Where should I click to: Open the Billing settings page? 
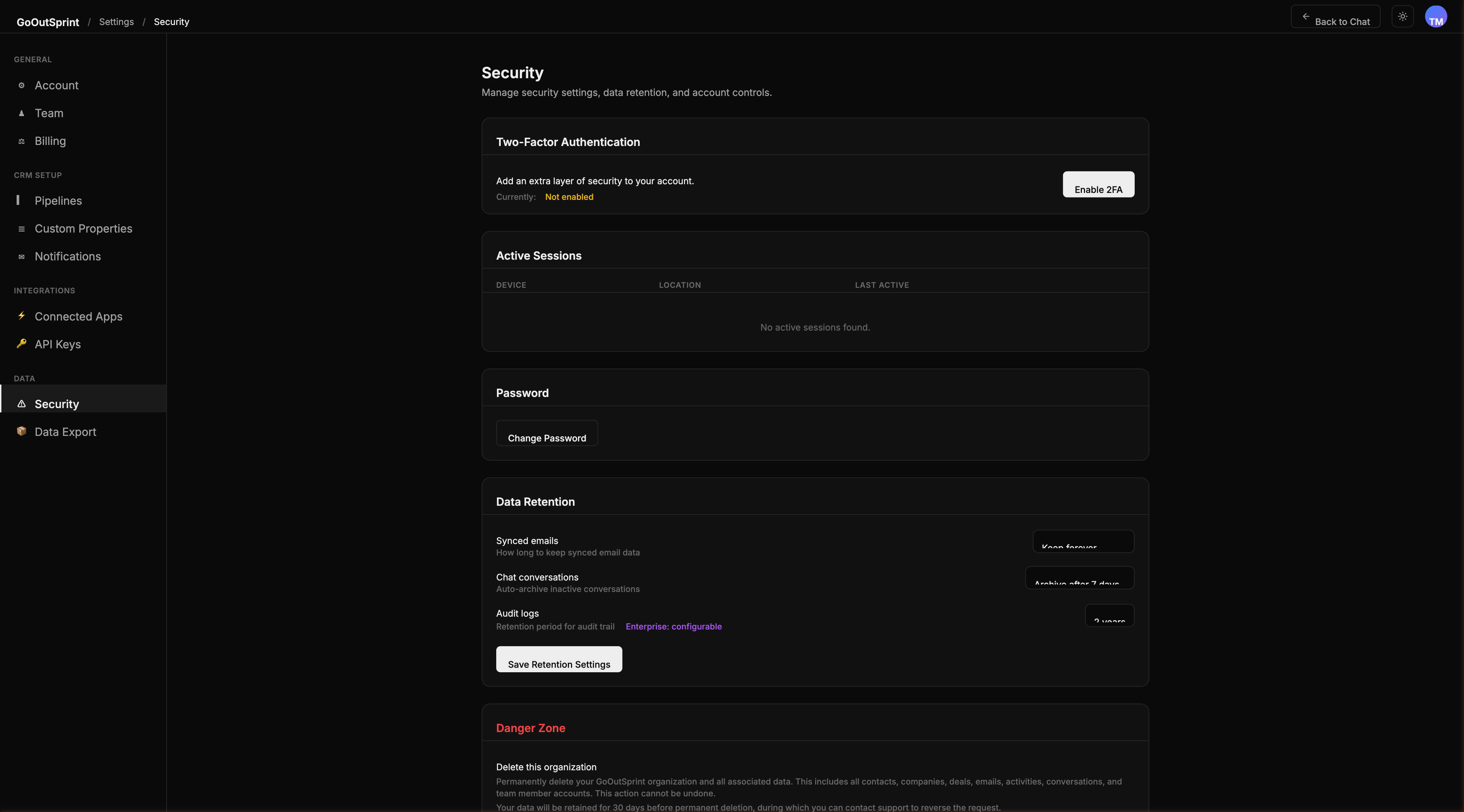tap(50, 141)
